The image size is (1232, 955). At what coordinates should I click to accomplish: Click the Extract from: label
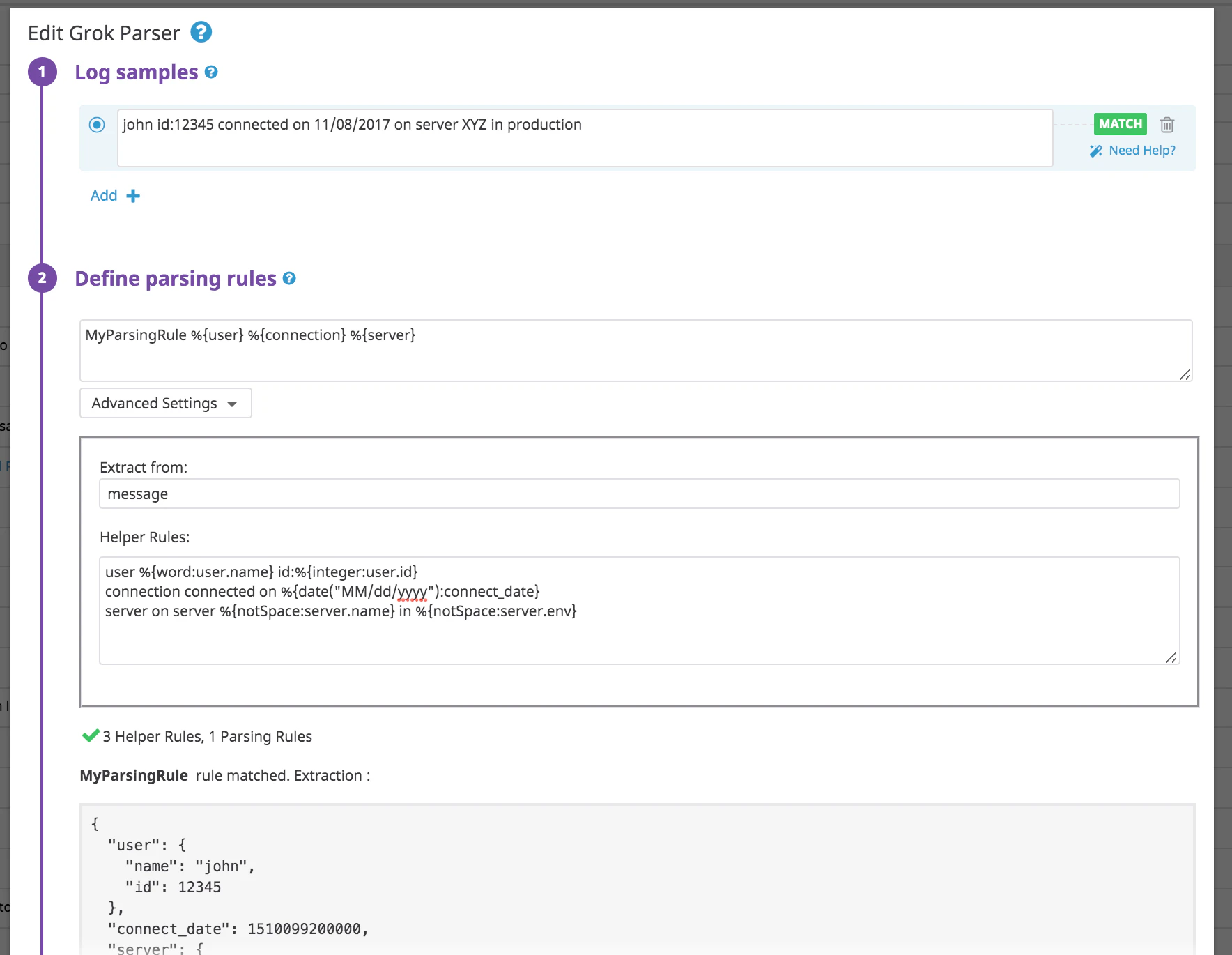144,468
